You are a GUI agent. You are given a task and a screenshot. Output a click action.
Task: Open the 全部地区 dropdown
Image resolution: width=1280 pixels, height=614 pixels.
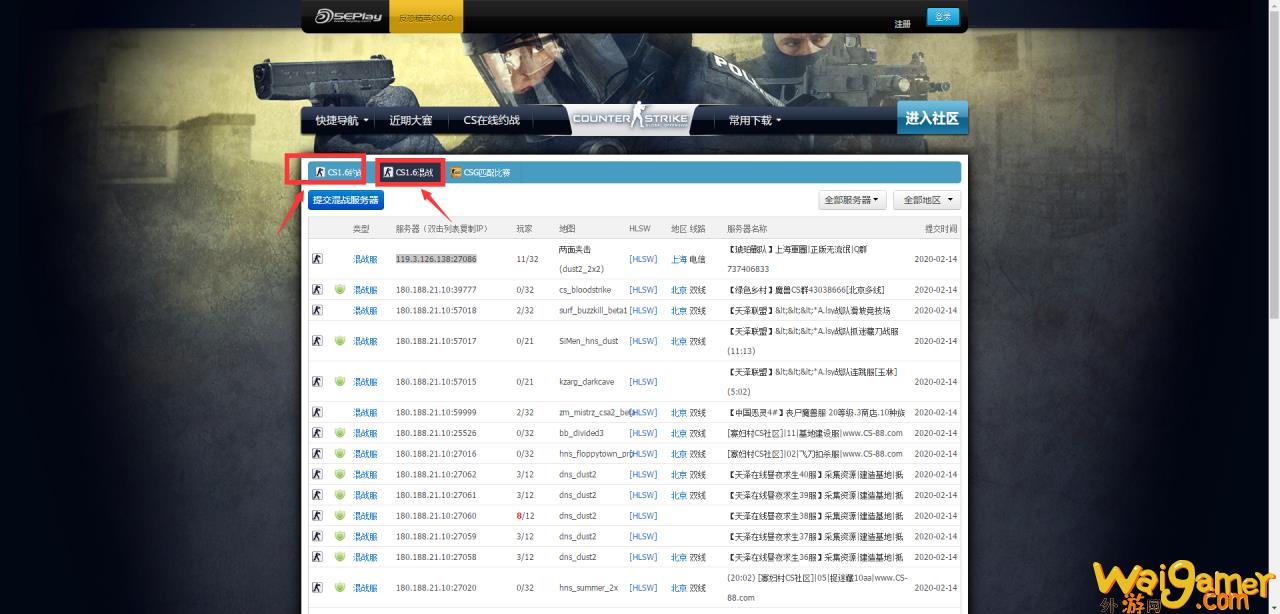click(x=927, y=200)
